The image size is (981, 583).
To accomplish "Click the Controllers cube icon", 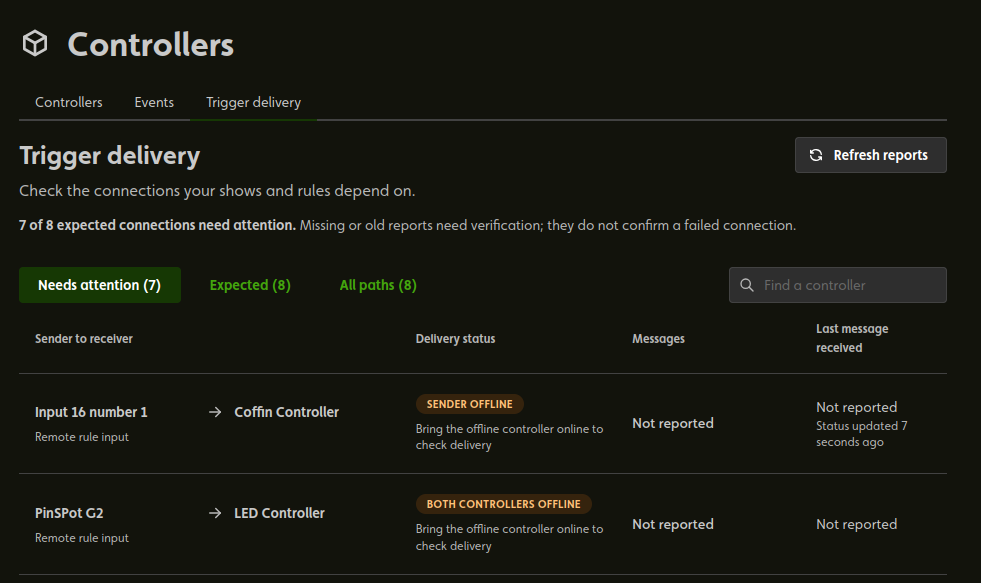I will (35, 43).
